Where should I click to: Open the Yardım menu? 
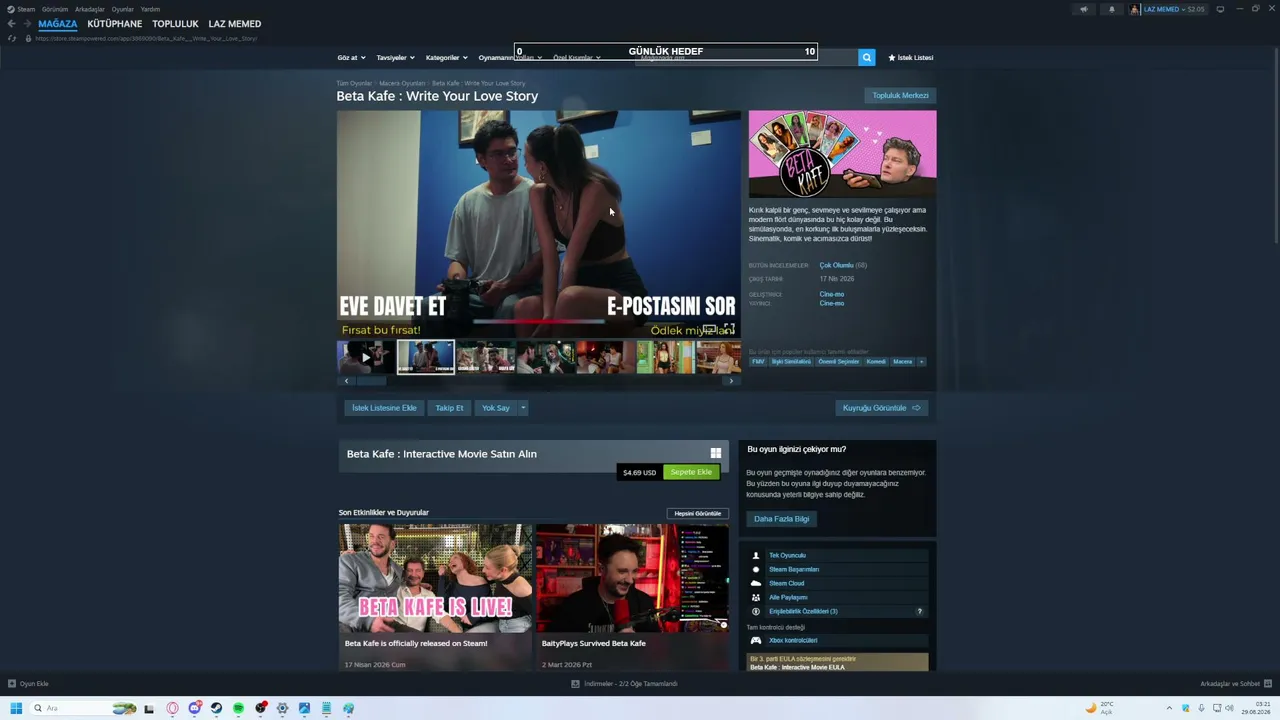click(x=150, y=9)
